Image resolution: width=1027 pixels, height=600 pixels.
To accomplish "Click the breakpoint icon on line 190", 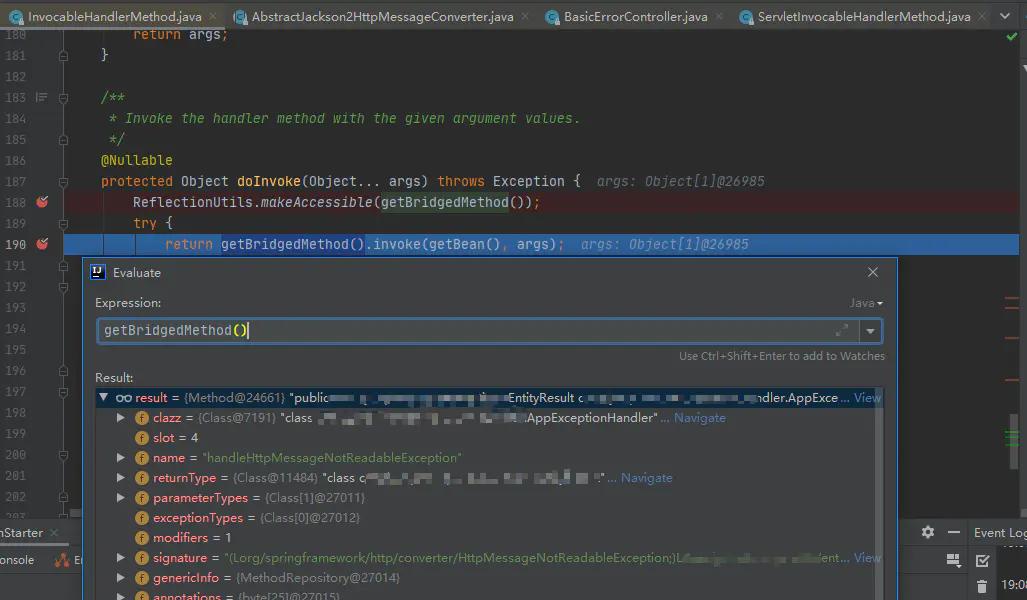I will 42,244.
